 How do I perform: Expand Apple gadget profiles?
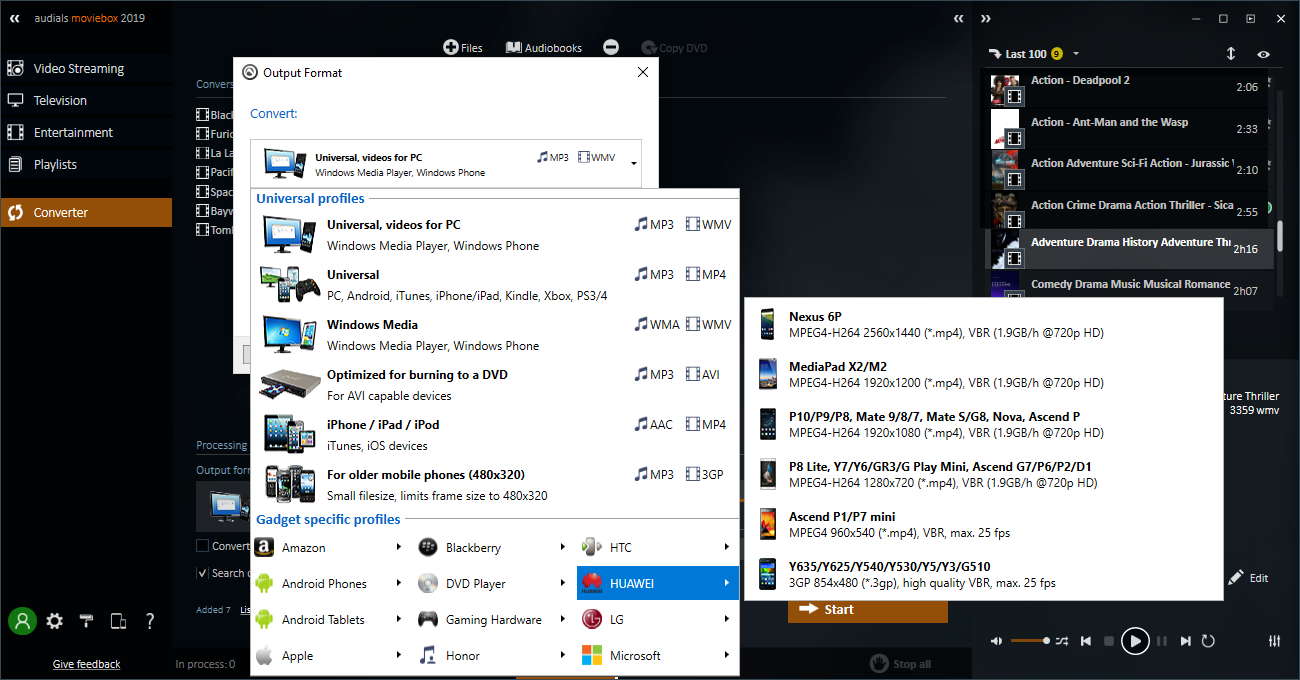[331, 656]
